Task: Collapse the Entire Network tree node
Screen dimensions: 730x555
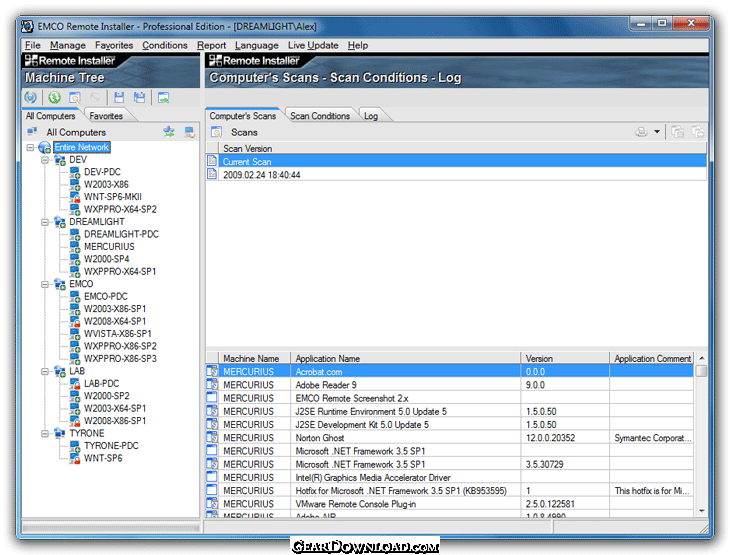Action: [x=30, y=148]
